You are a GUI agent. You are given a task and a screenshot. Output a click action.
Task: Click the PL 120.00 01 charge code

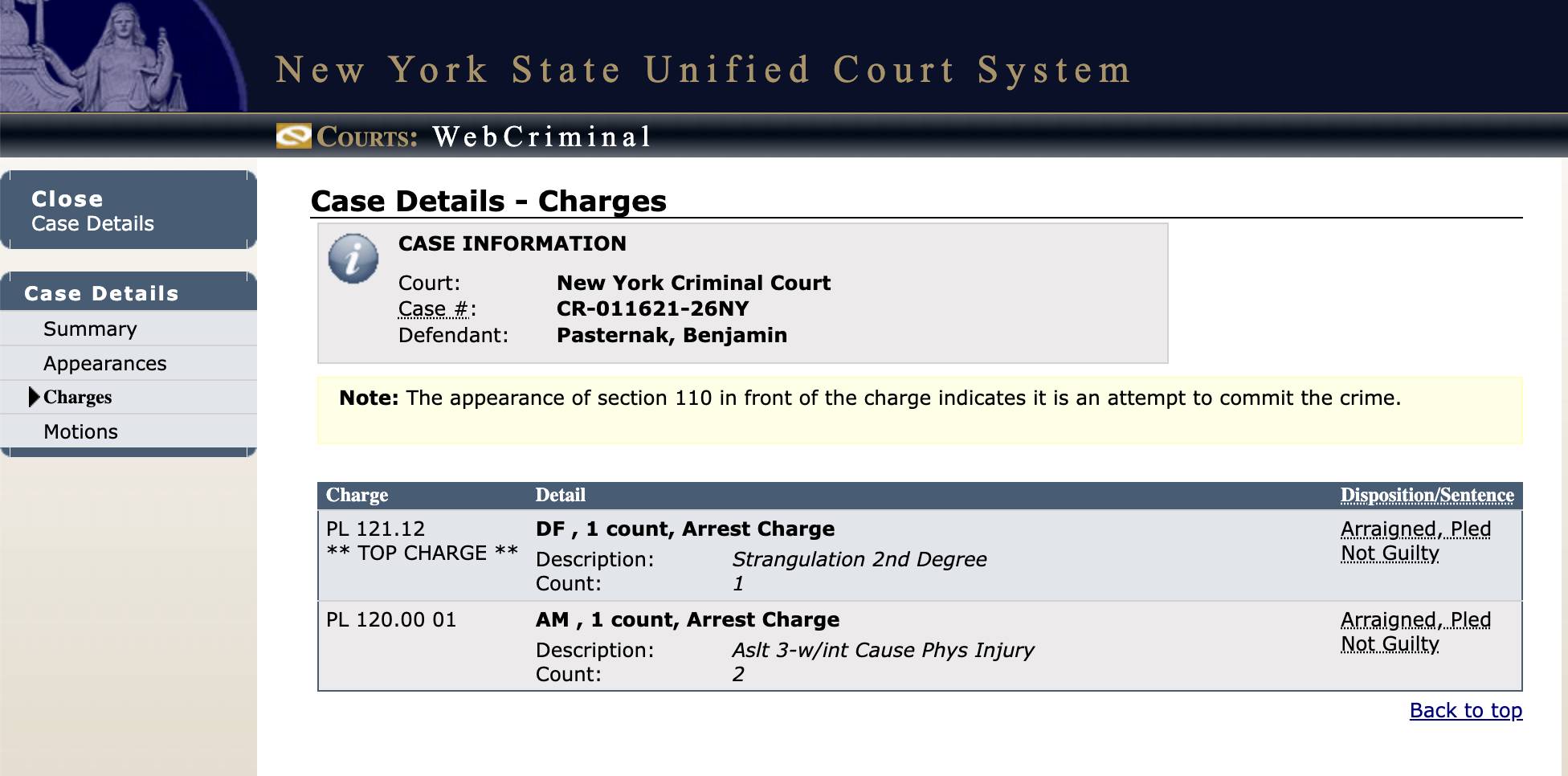390,619
